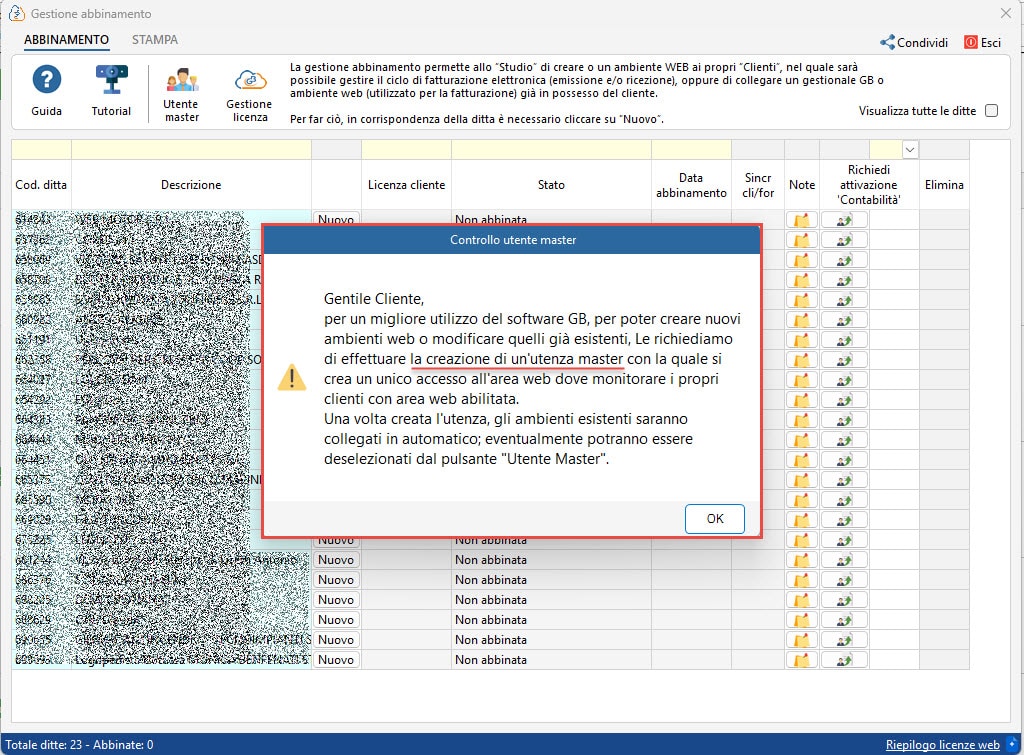Click the Condividi share icon

point(888,42)
